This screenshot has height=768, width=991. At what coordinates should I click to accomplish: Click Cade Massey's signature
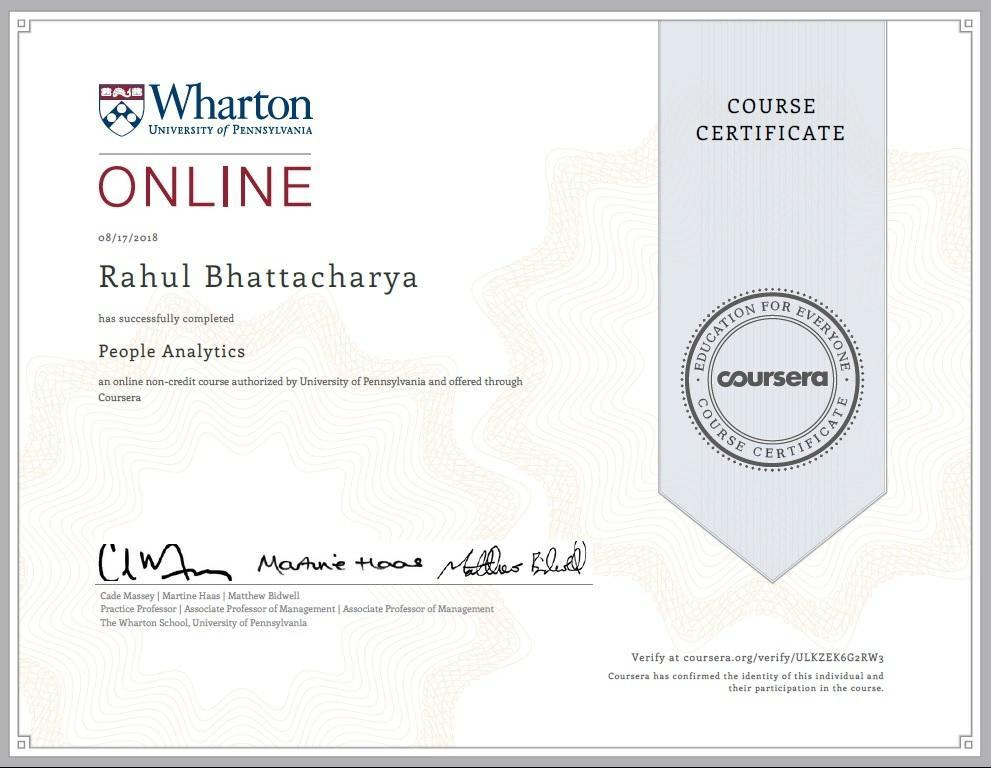point(165,562)
